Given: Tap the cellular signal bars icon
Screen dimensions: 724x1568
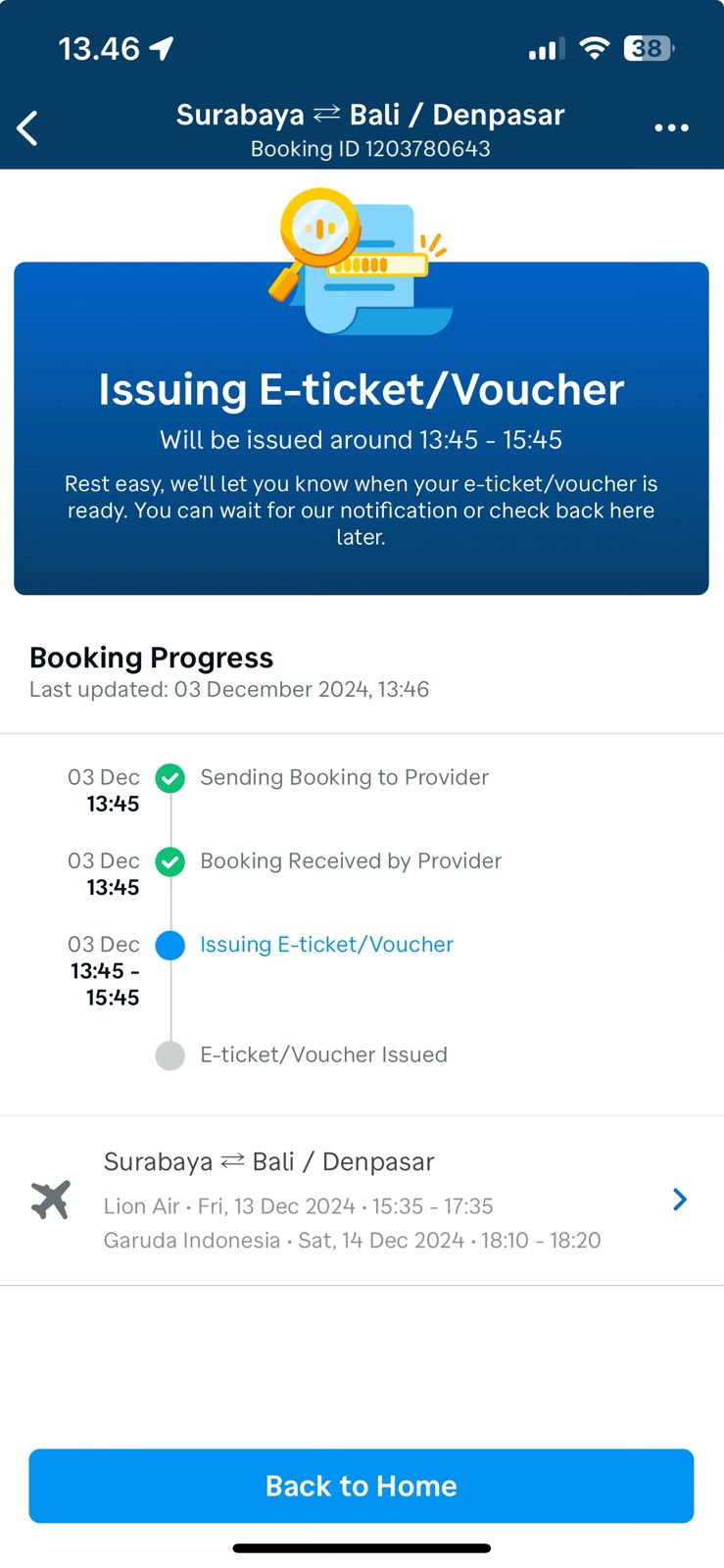Looking at the screenshot, I should (x=546, y=48).
